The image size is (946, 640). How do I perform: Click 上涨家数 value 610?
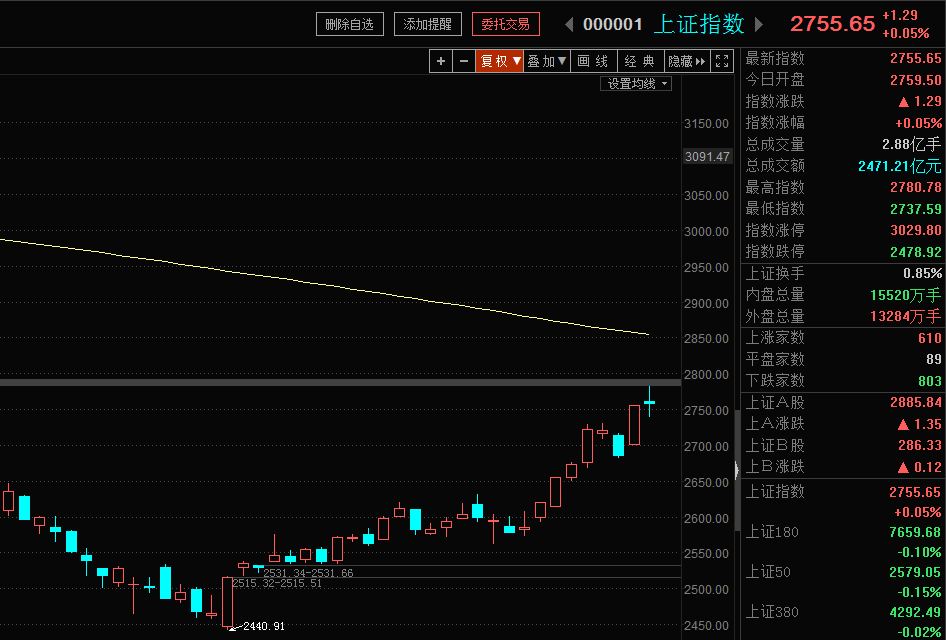coord(930,338)
